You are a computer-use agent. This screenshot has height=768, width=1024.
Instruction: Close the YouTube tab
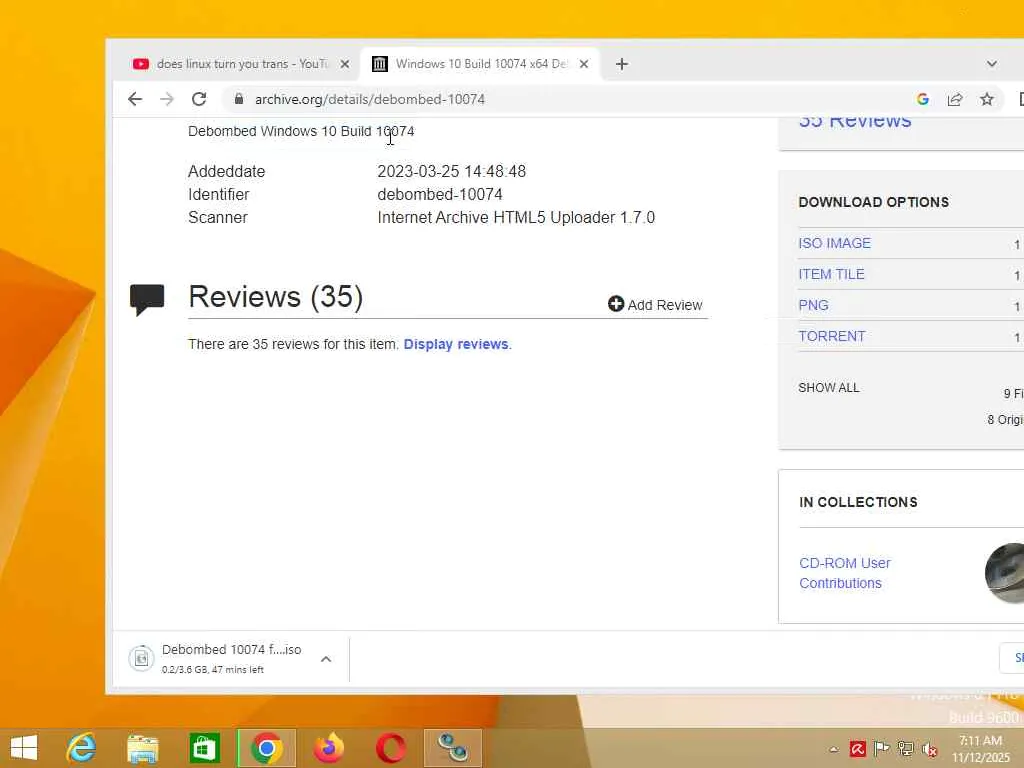point(345,64)
